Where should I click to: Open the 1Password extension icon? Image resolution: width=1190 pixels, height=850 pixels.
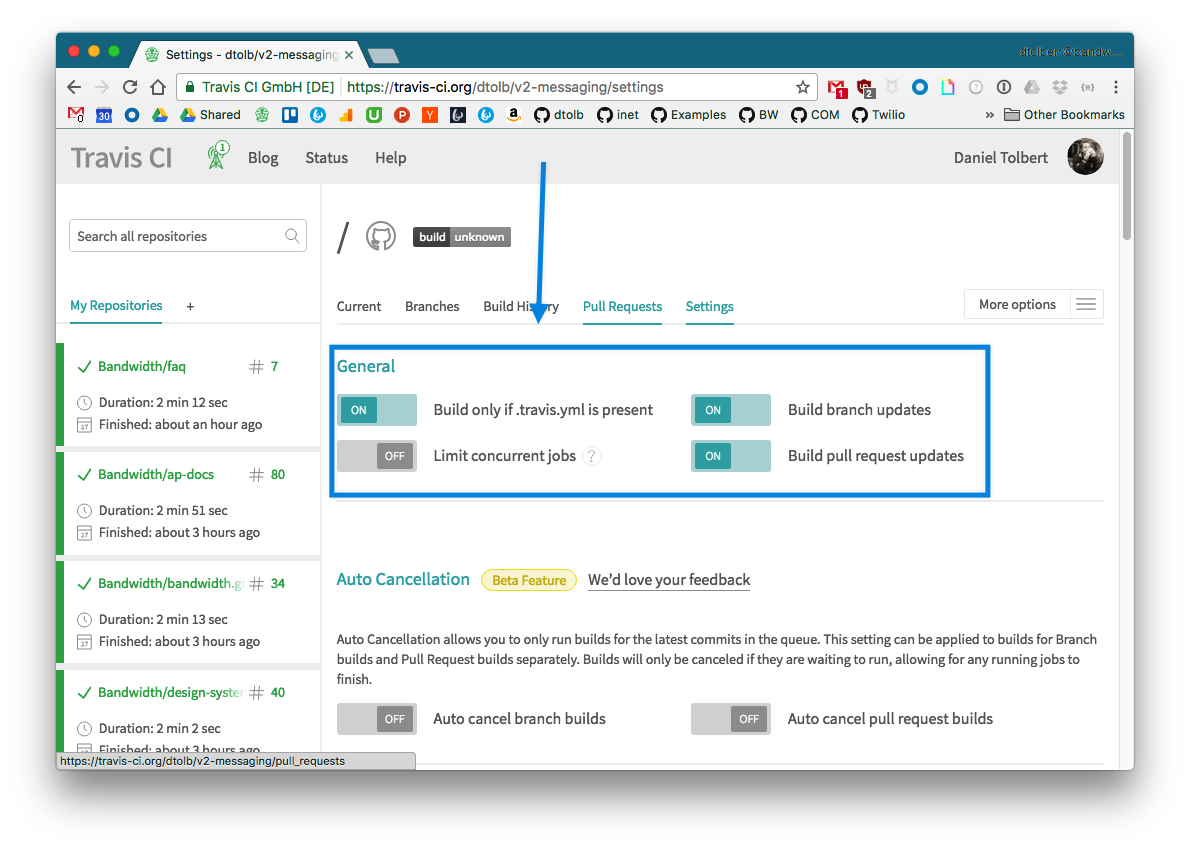pyautogui.click(x=1003, y=87)
